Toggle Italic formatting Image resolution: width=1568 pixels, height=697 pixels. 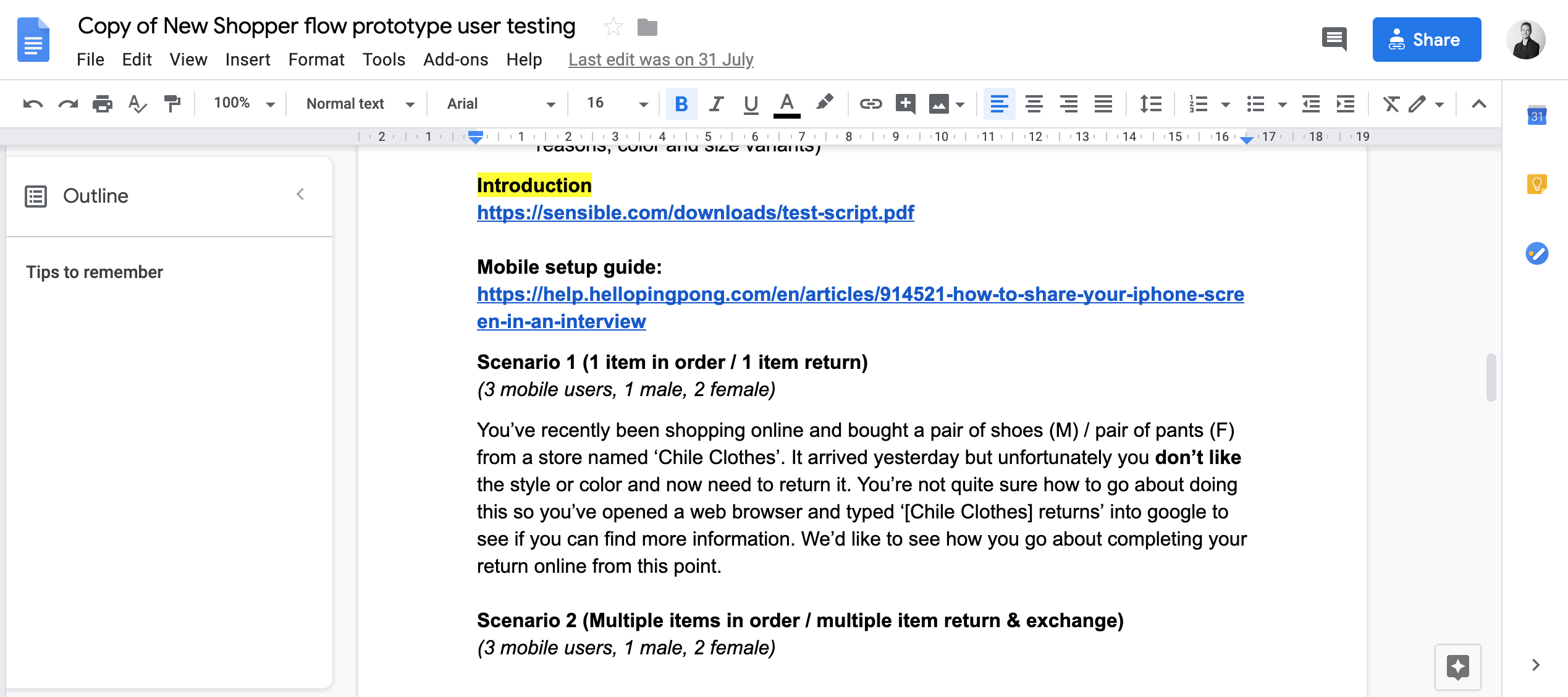(x=716, y=104)
